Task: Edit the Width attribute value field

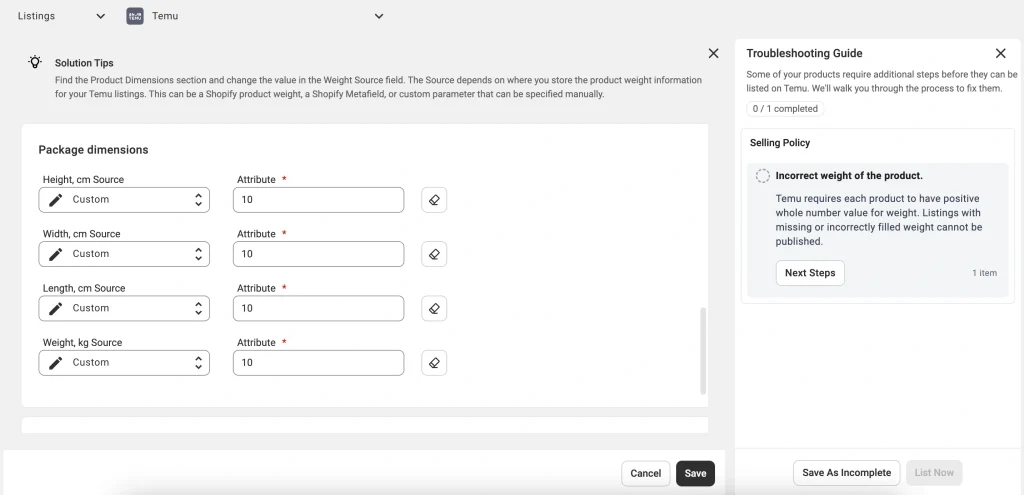Action: pos(319,254)
